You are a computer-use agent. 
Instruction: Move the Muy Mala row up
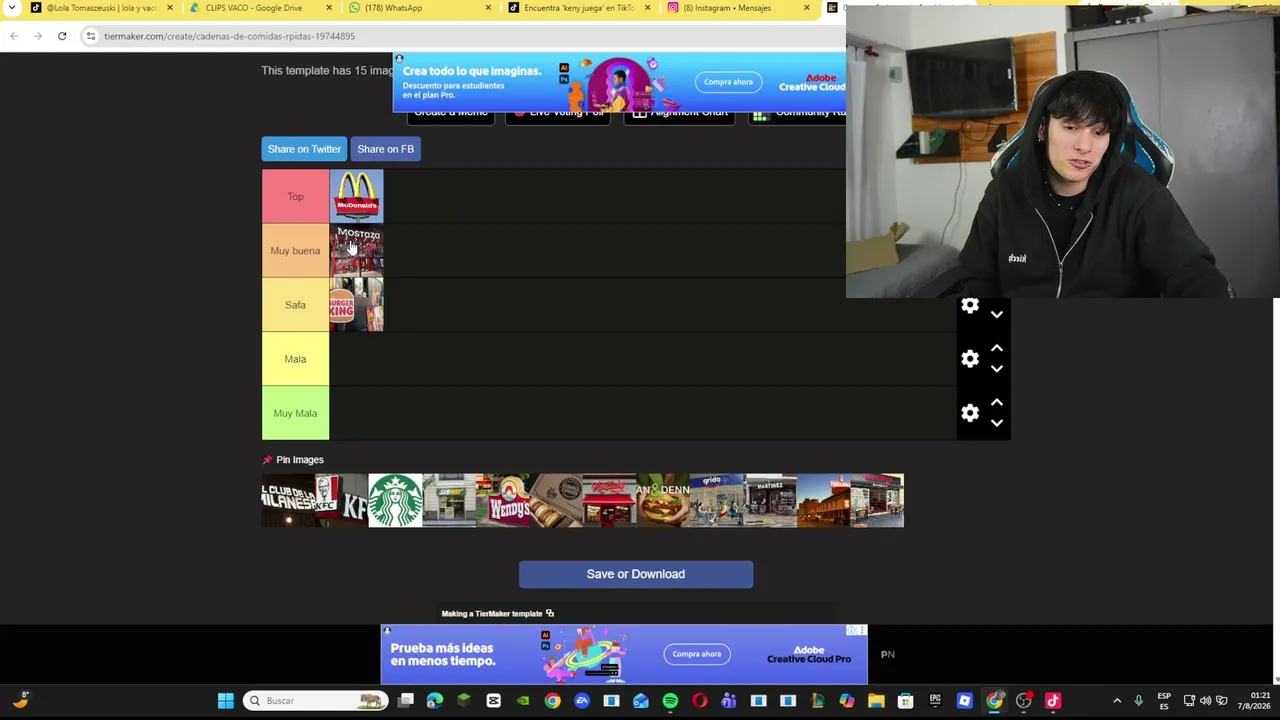(997, 402)
